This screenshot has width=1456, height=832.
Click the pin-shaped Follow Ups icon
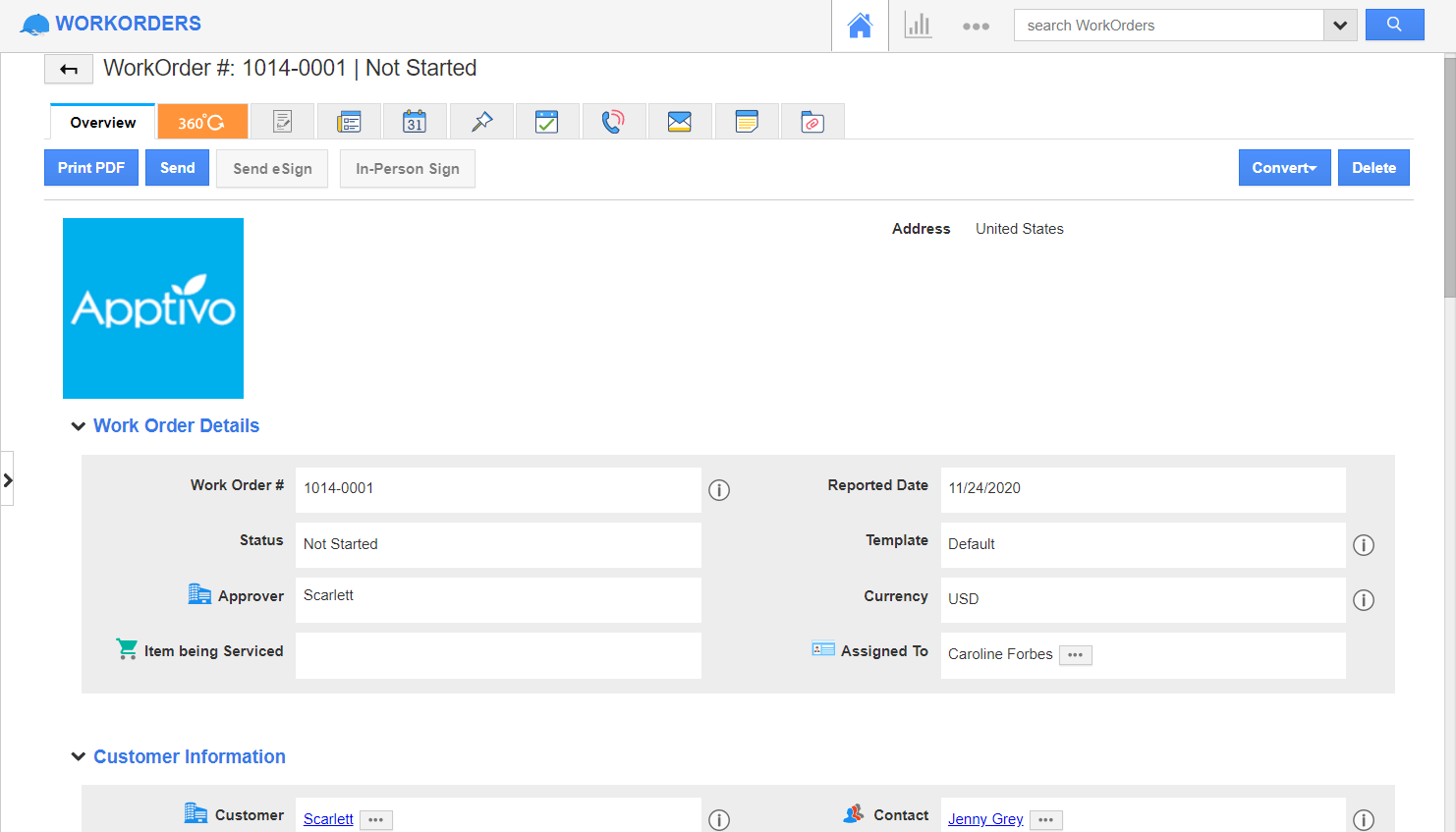tap(481, 120)
